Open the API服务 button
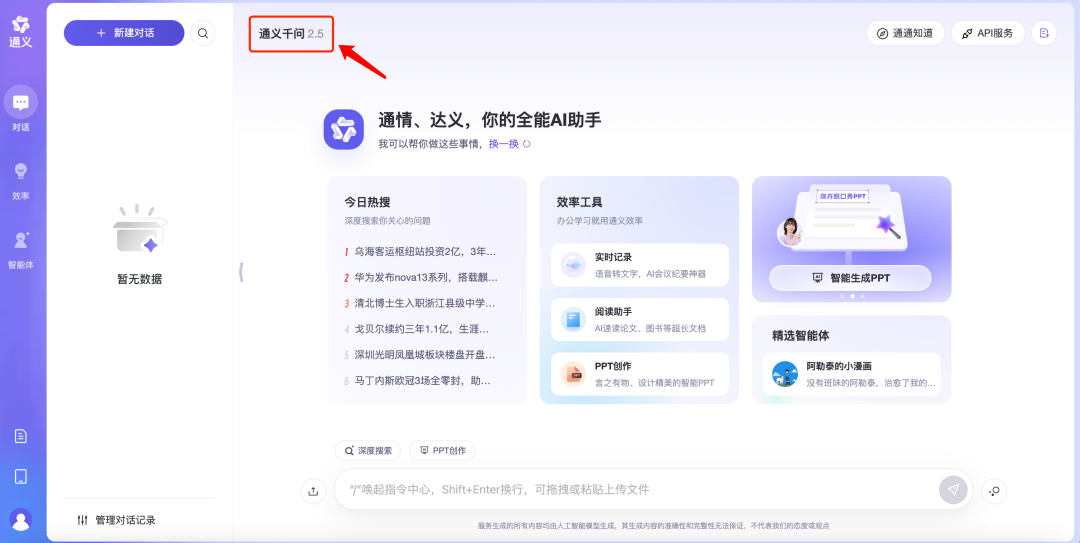Screen dimensions: 1080x543 pos(988,33)
